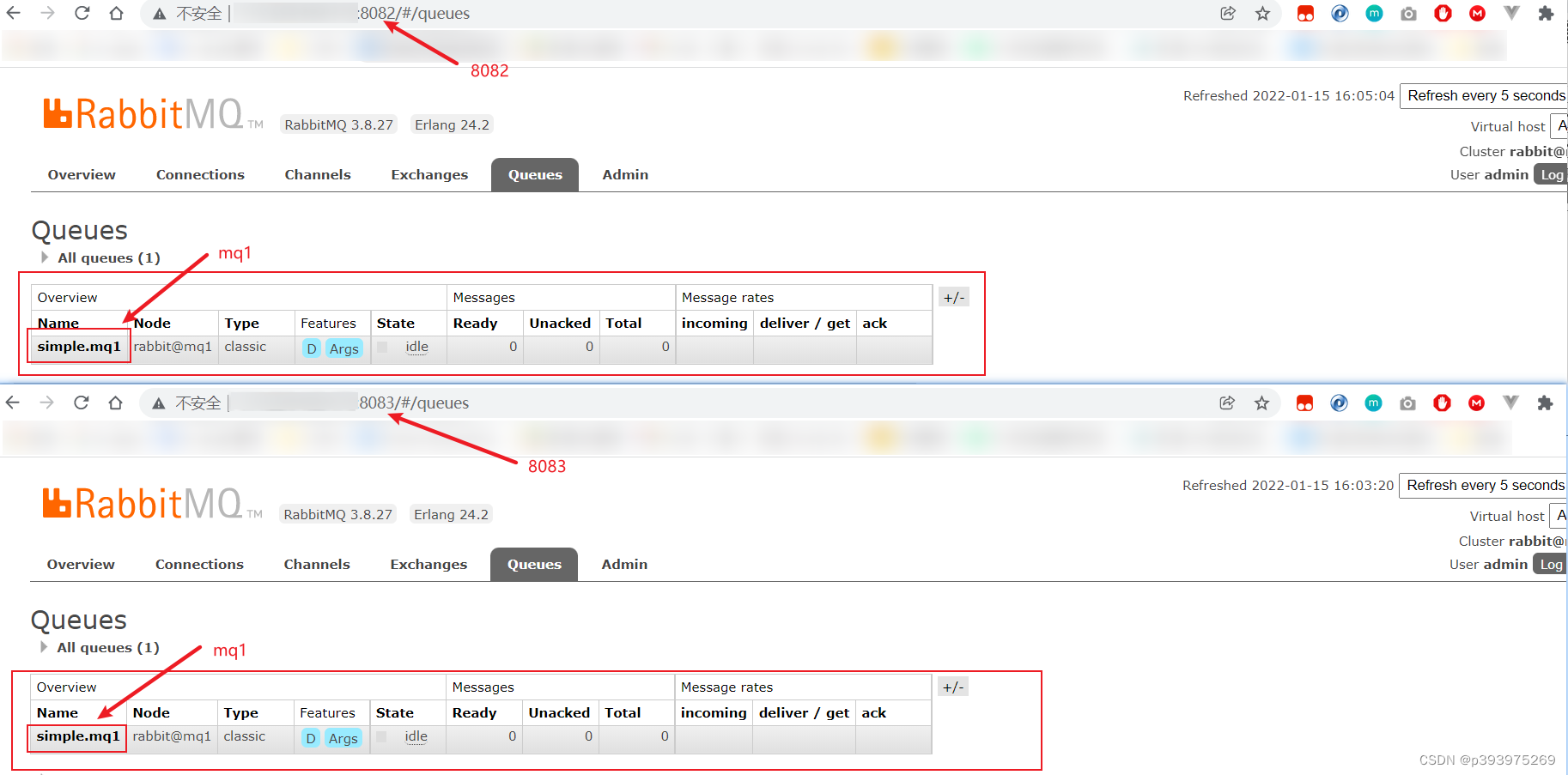Viewport: 1568px width, 775px height.
Task: Click the teal m extension icon in 8082 window
Action: 1374,14
